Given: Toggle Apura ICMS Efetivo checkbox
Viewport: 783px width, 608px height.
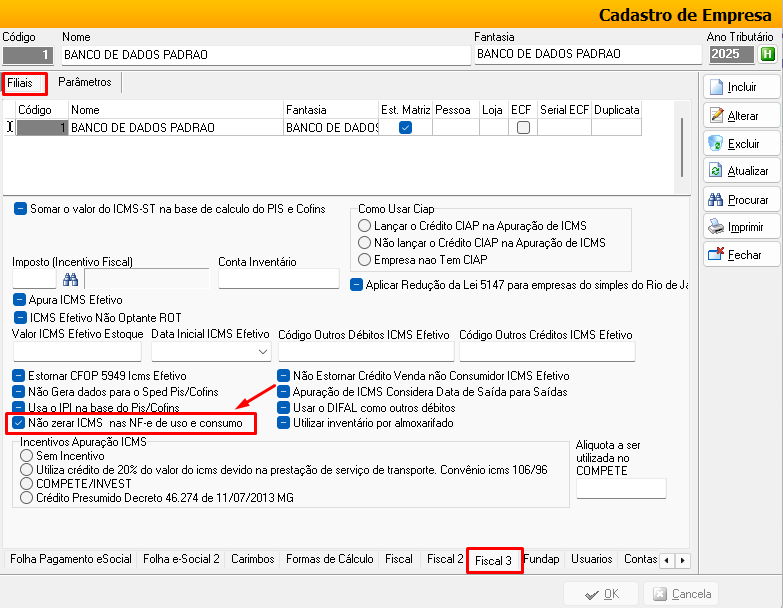Looking at the screenshot, I should click(x=19, y=300).
